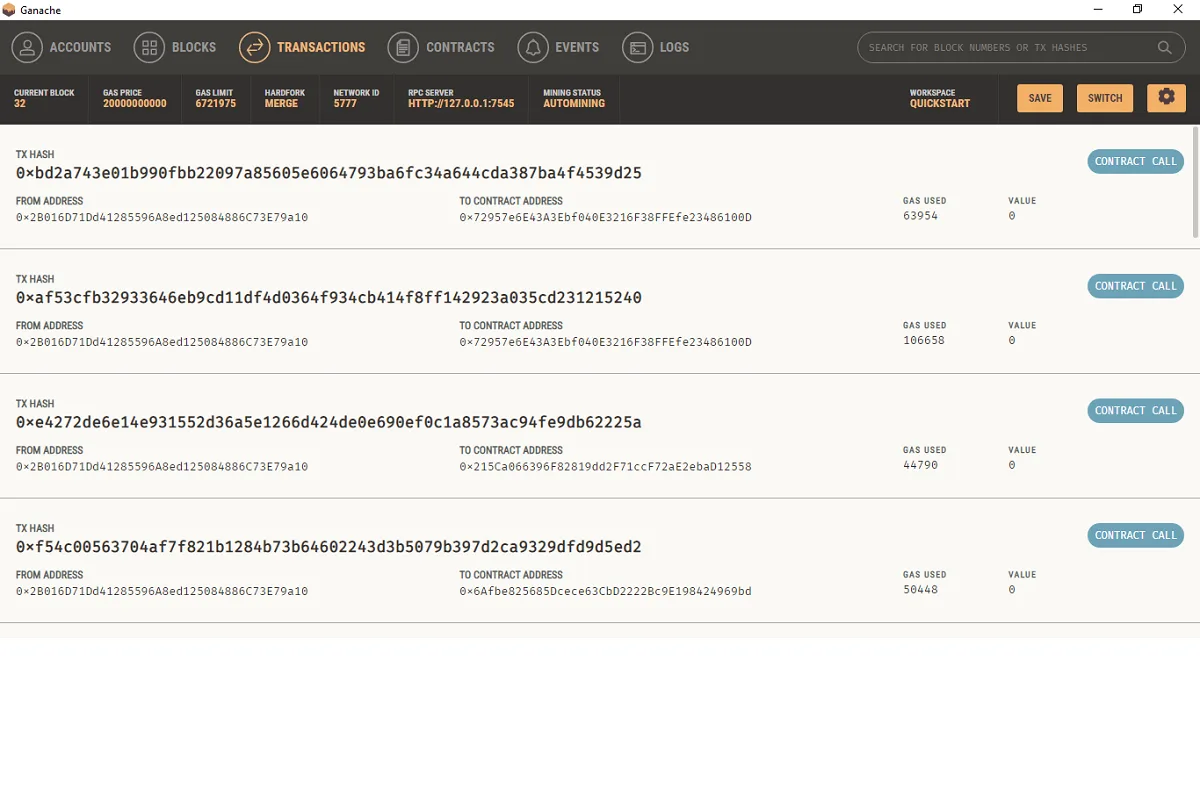The width and height of the screenshot is (1200, 800).
Task: Click Contract Call badge for 0xf54c0056 transaction
Action: [1135, 535]
